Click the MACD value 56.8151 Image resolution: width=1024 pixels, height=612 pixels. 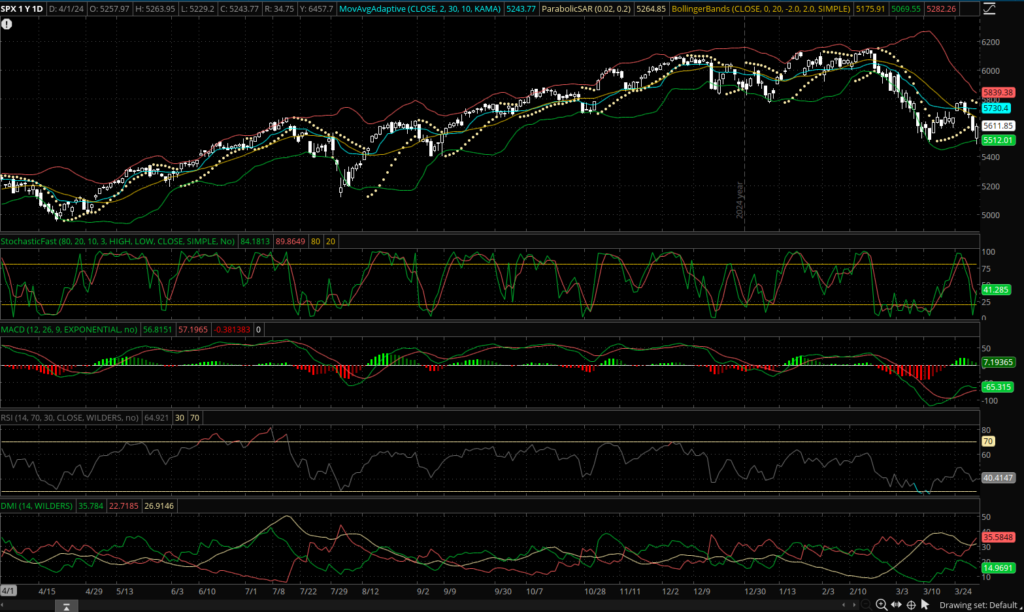(157, 329)
